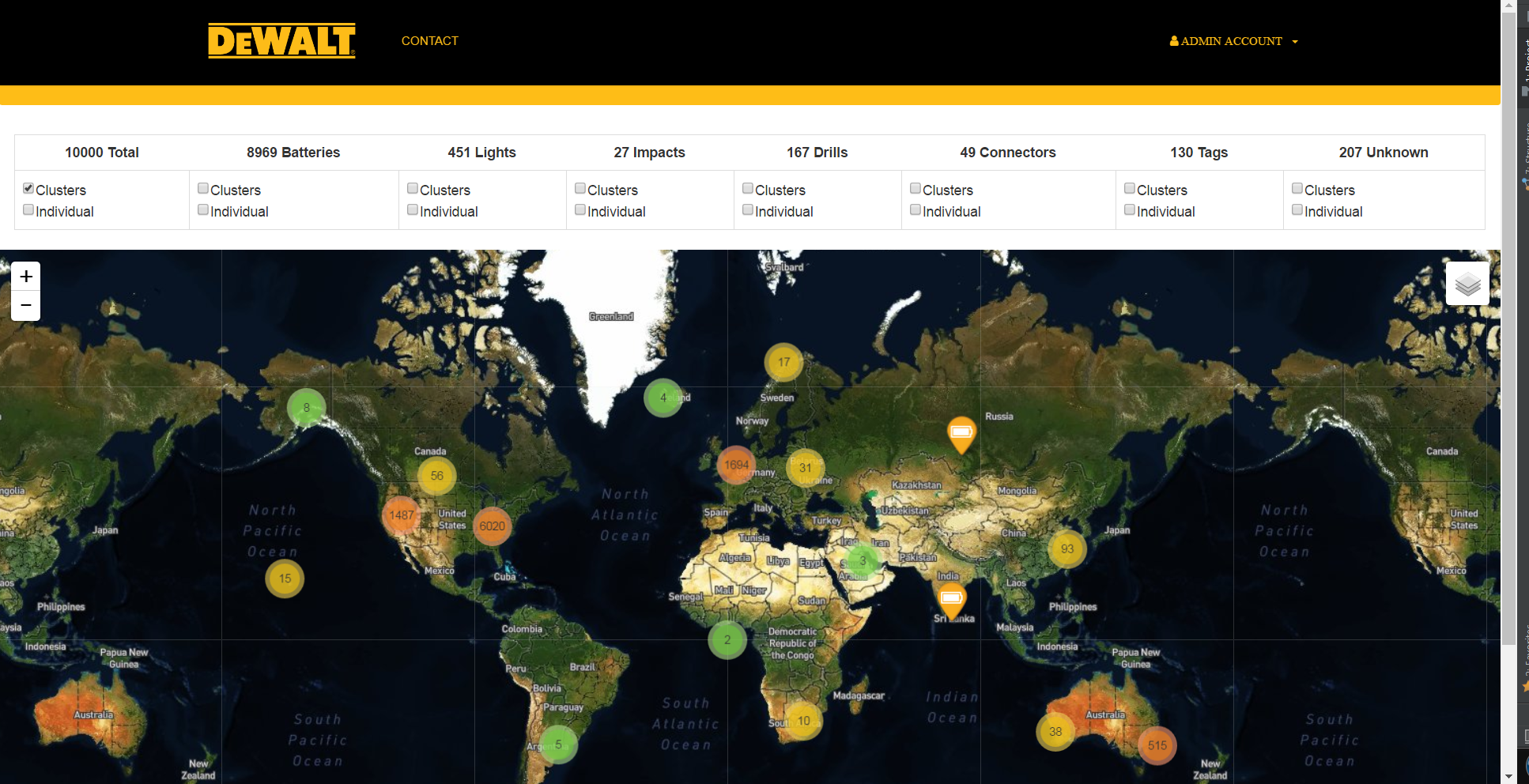
Task: Click the map zoom in plus button
Action: [26, 277]
